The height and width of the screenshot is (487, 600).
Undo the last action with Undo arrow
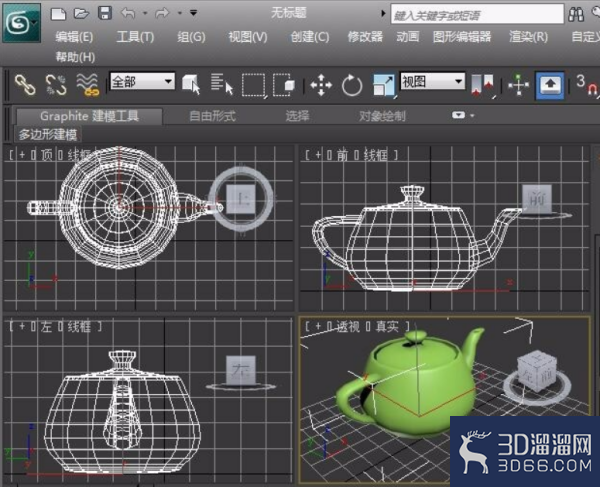(x=128, y=13)
